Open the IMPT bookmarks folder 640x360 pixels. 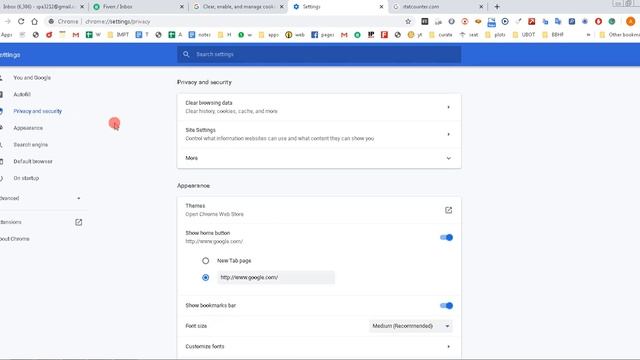pyautogui.click(x=118, y=35)
